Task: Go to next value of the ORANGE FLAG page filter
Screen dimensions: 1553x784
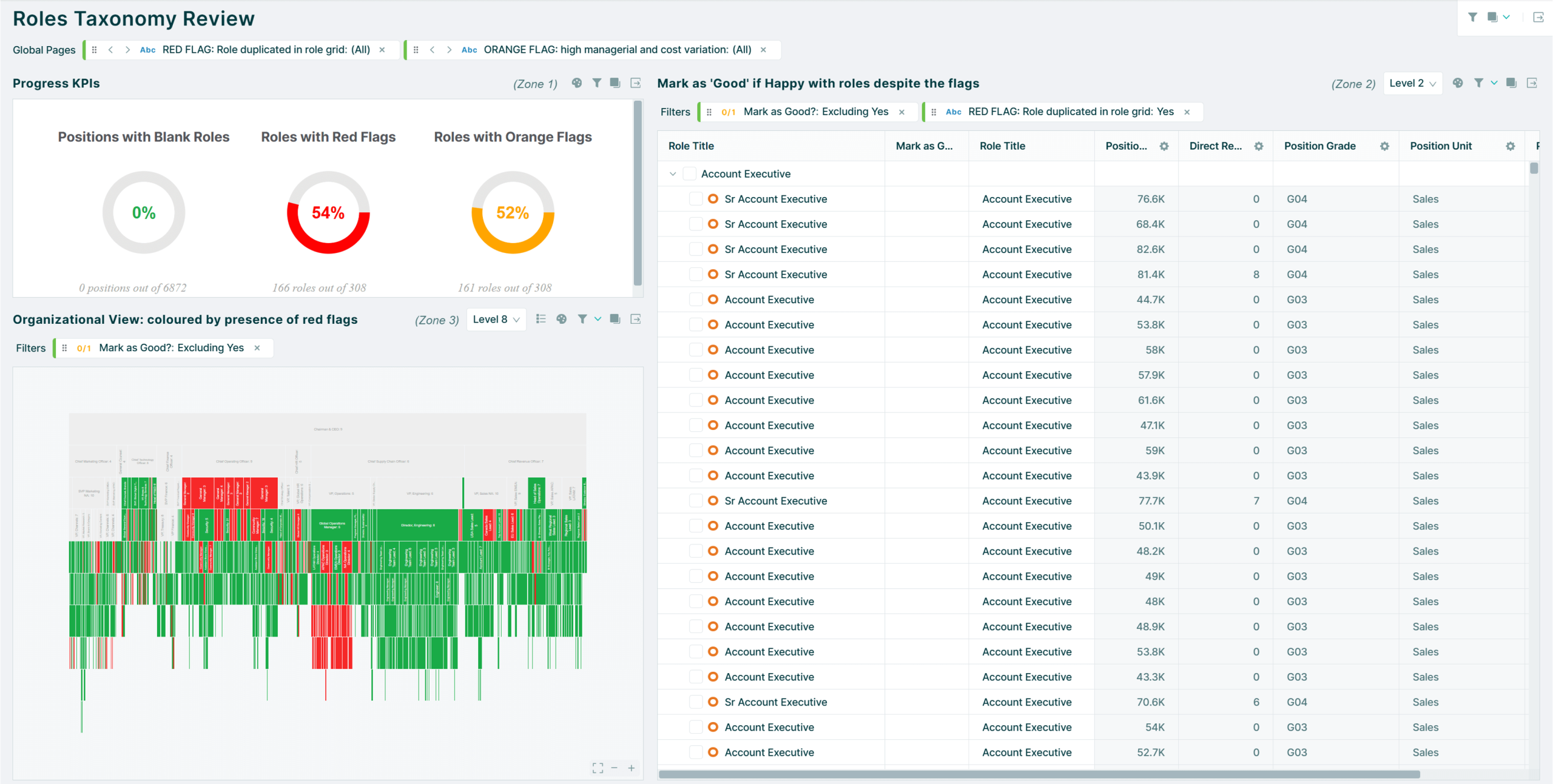Action: tap(449, 50)
